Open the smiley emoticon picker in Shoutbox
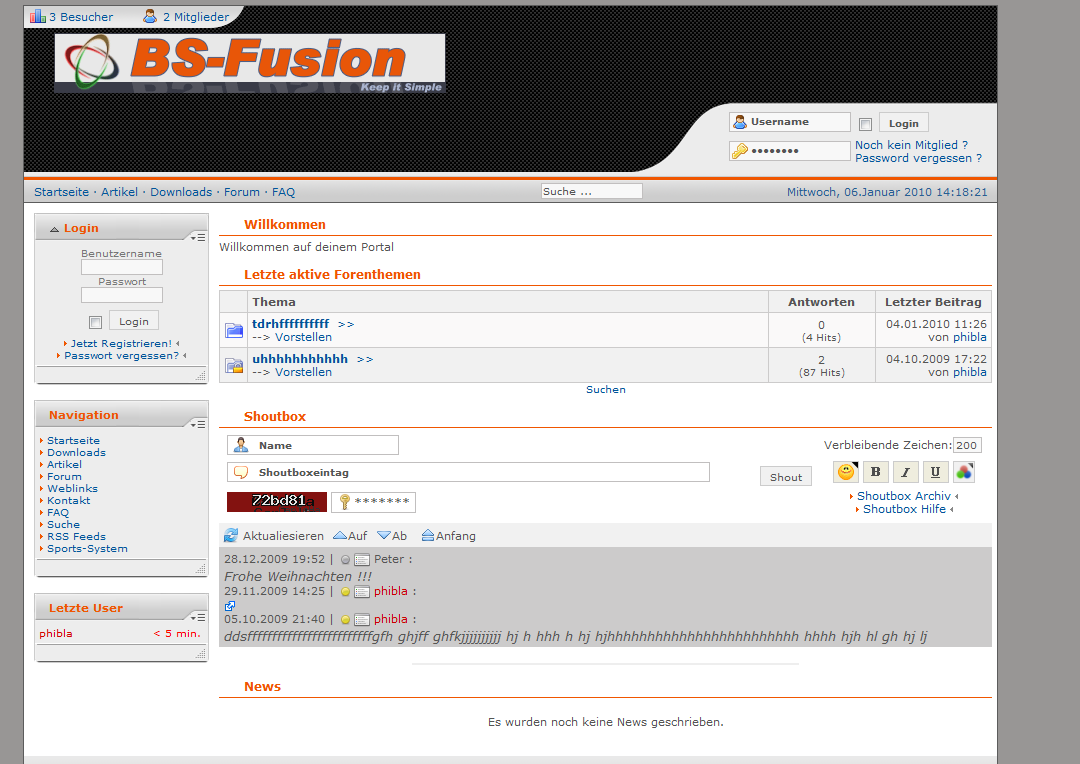This screenshot has height=764, width=1080. pyautogui.click(x=845, y=472)
